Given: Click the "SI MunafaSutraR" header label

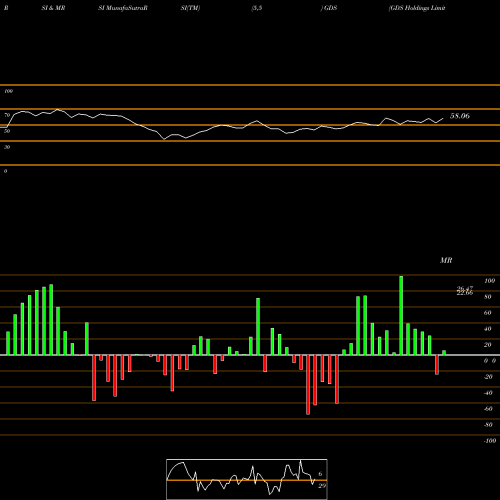Looking at the screenshot, I should [123, 8].
